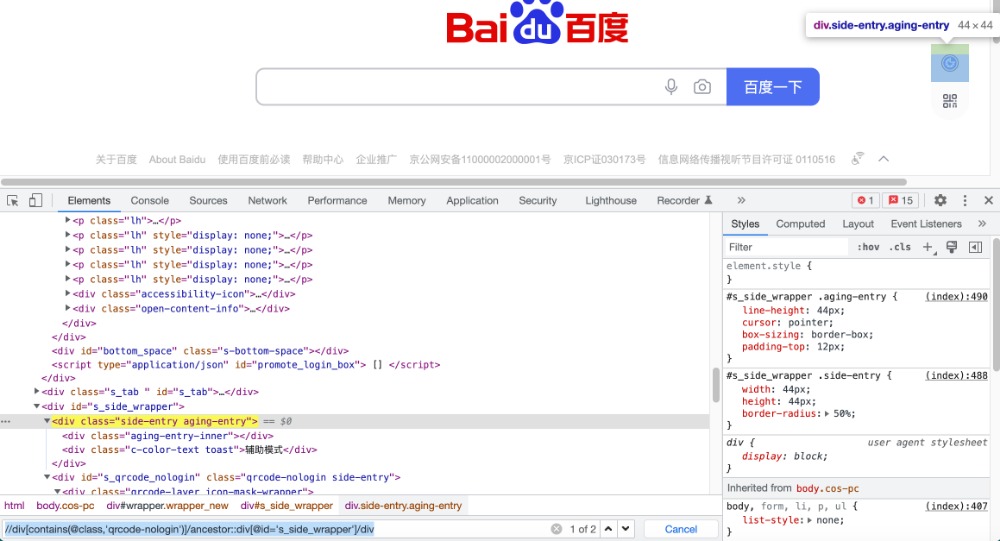Open the Application tab

click(473, 200)
